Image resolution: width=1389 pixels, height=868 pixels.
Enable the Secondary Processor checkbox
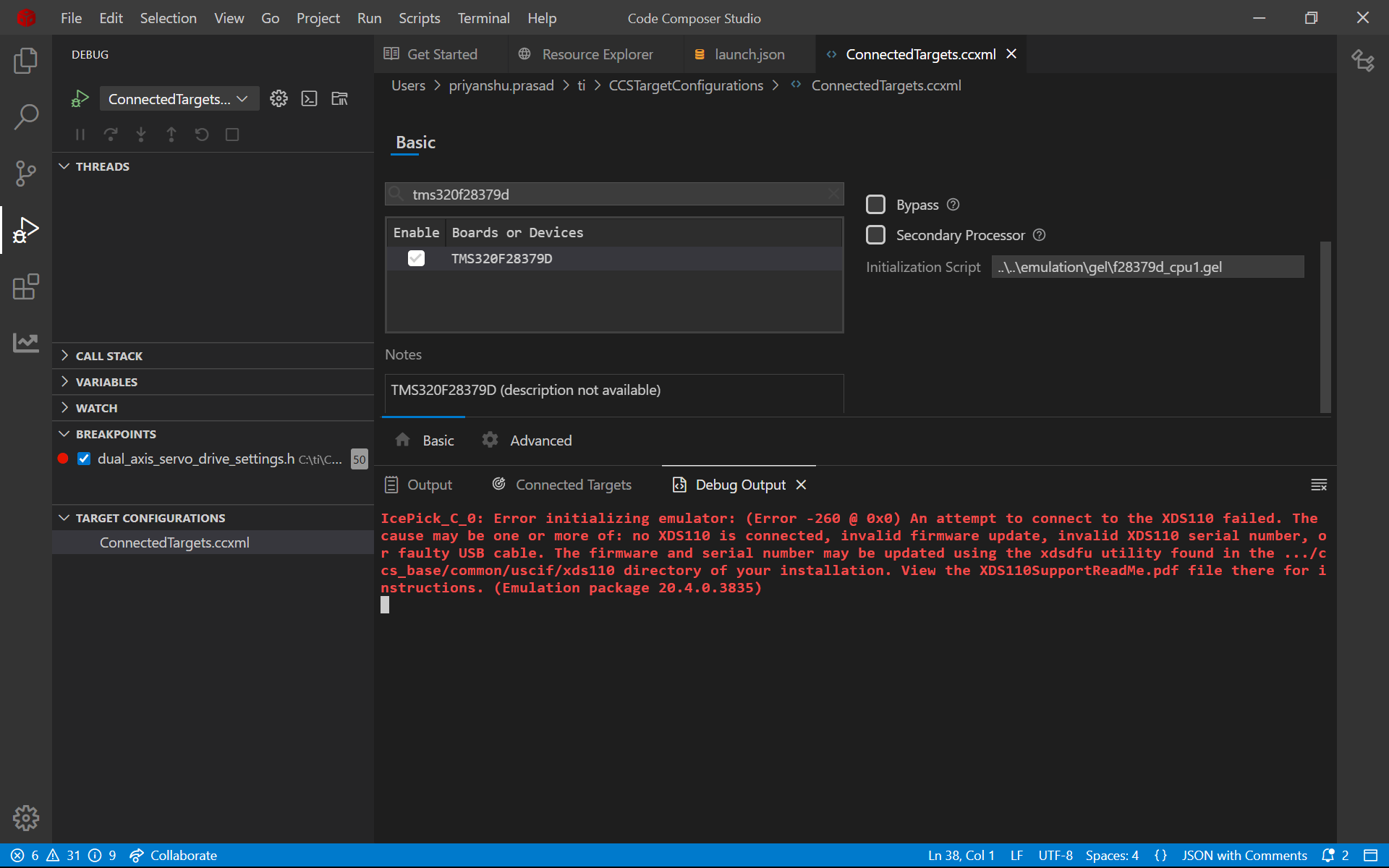click(876, 235)
